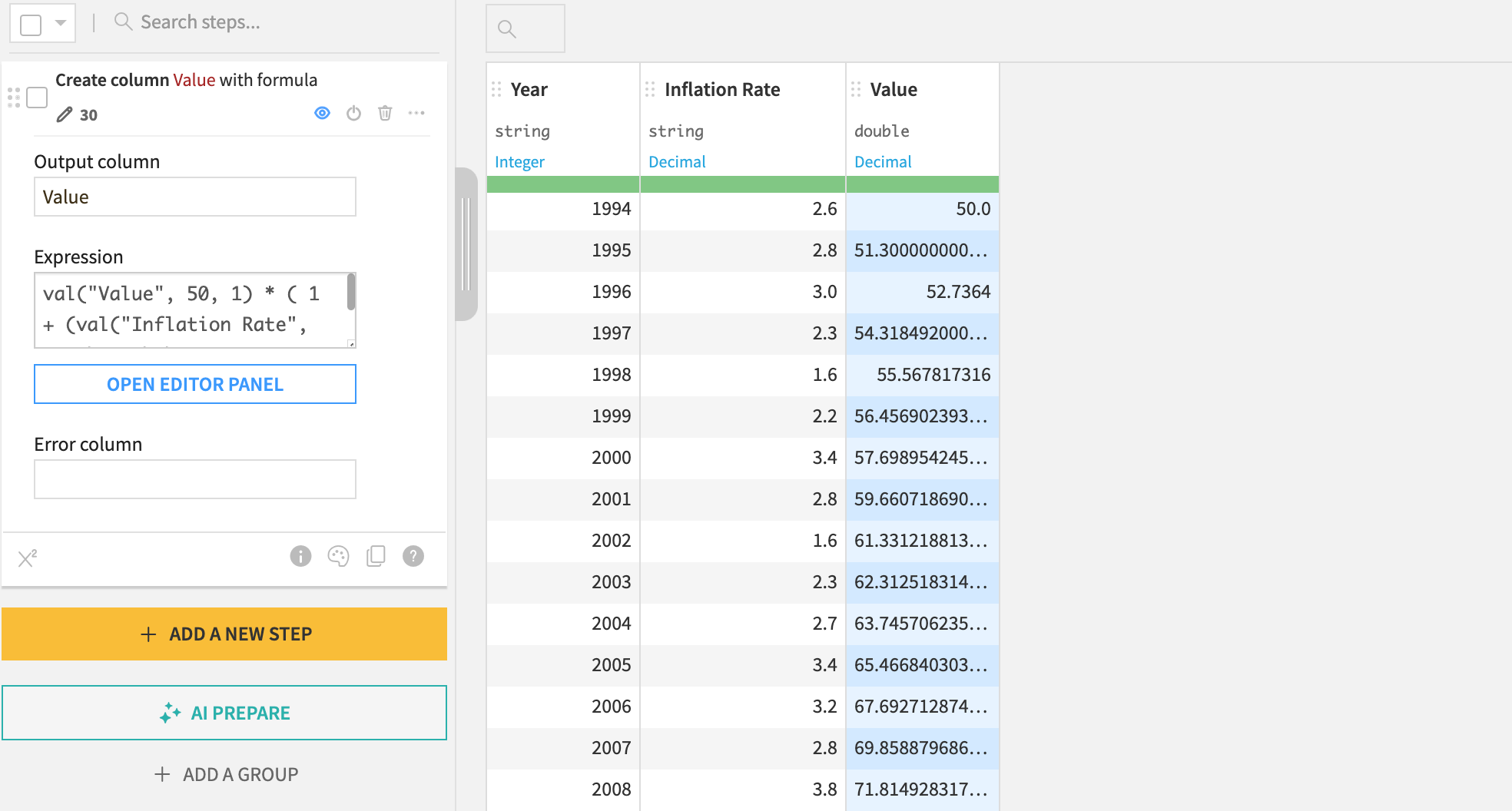Open step help question mark icon

[x=413, y=556]
